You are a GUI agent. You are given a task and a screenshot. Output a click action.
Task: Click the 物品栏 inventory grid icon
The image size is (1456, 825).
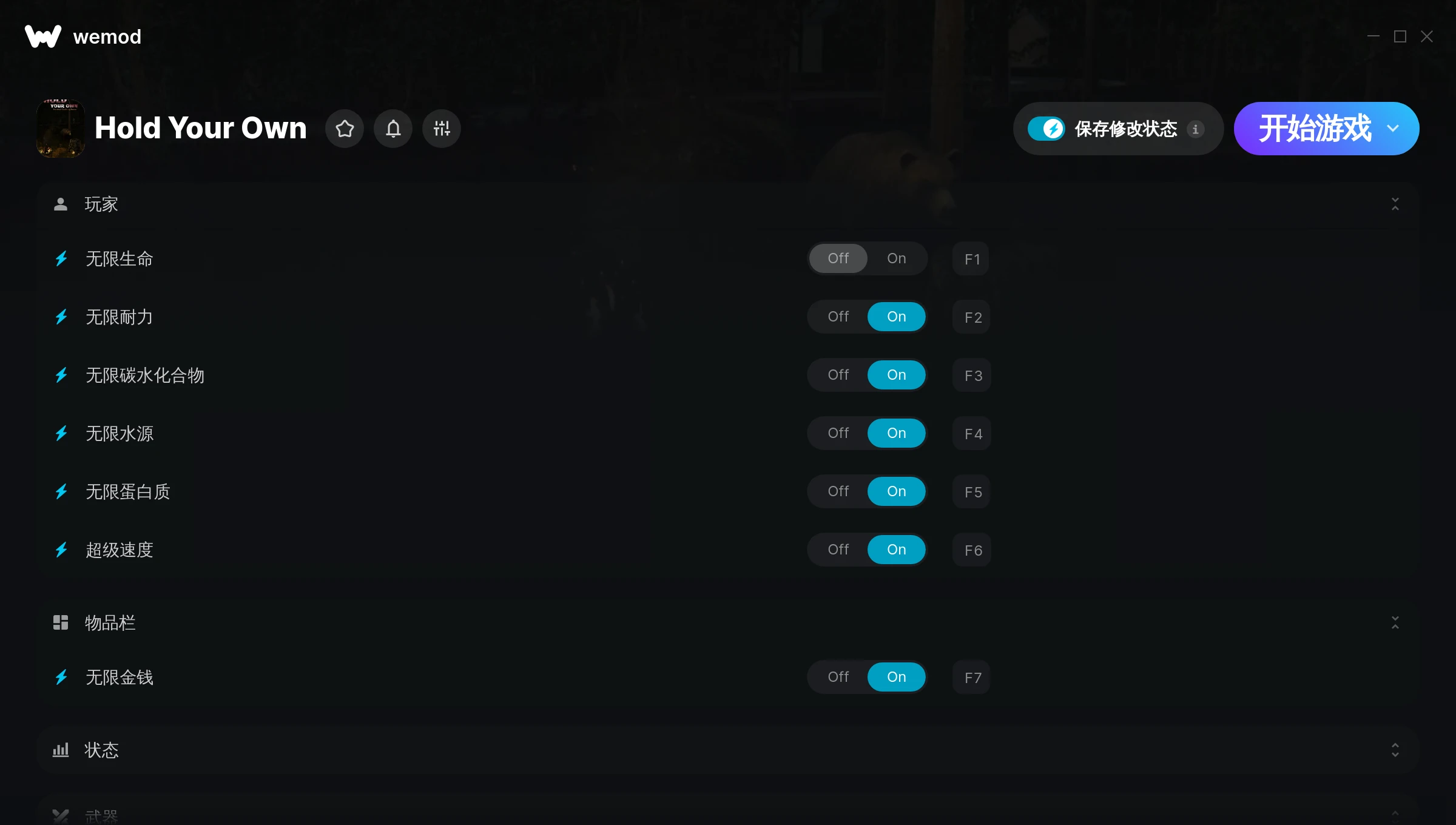tap(61, 622)
